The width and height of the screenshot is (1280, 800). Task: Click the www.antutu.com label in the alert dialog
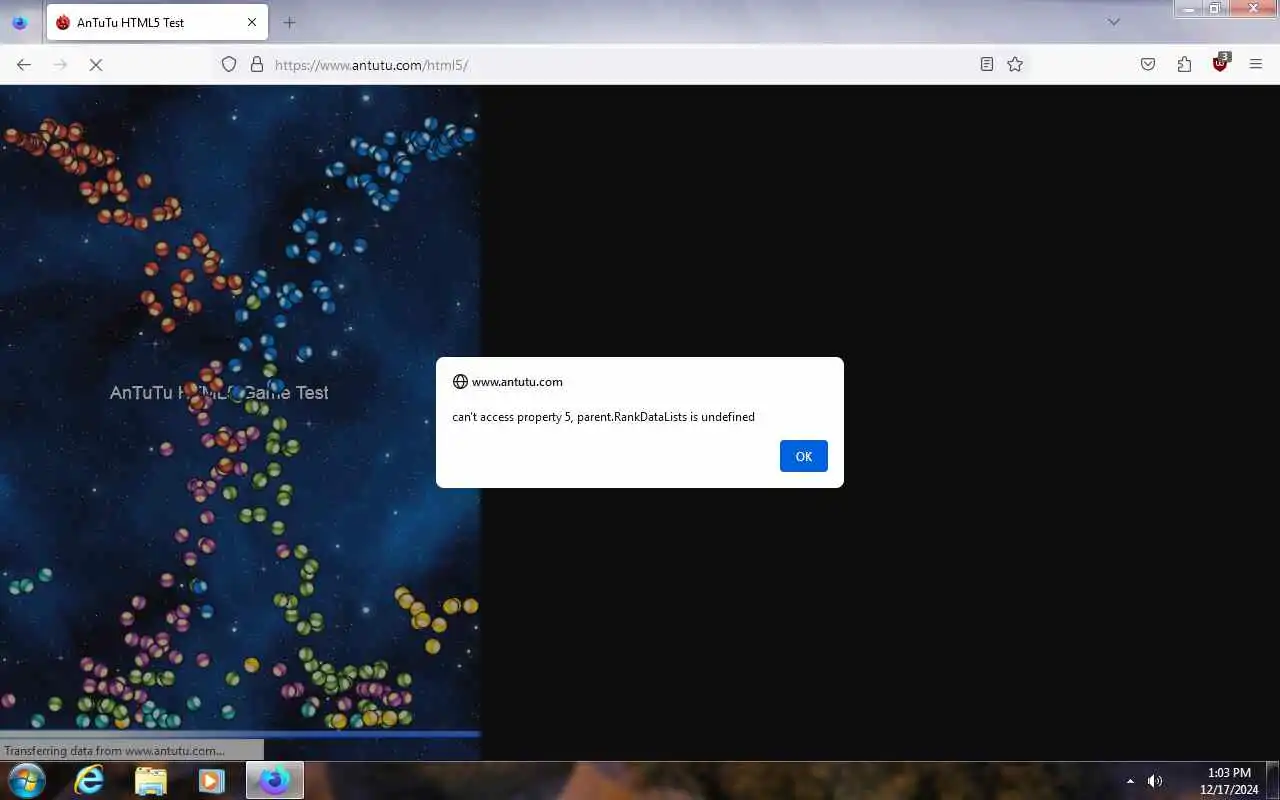(517, 382)
